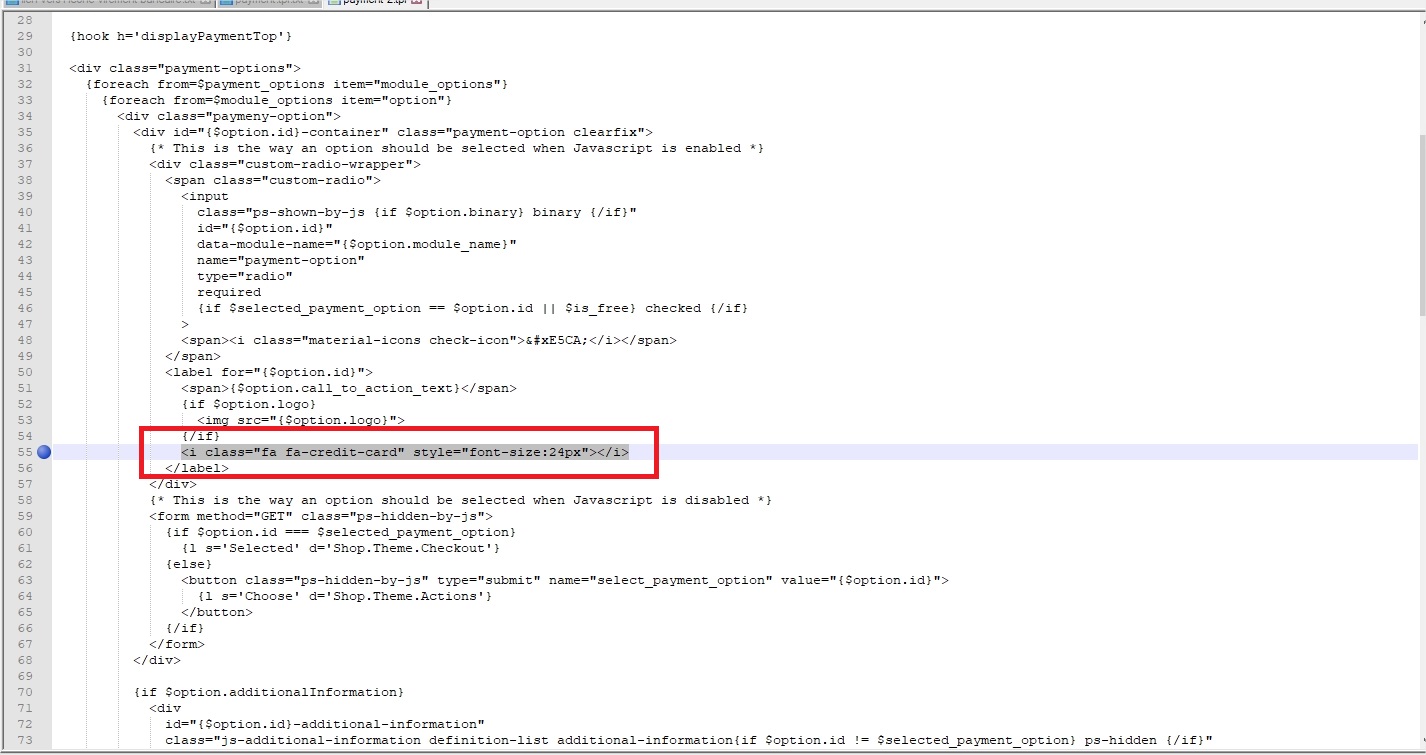This screenshot has height=755, width=1426.
Task: Click the foreach from=$module_options line
Action: point(277,100)
